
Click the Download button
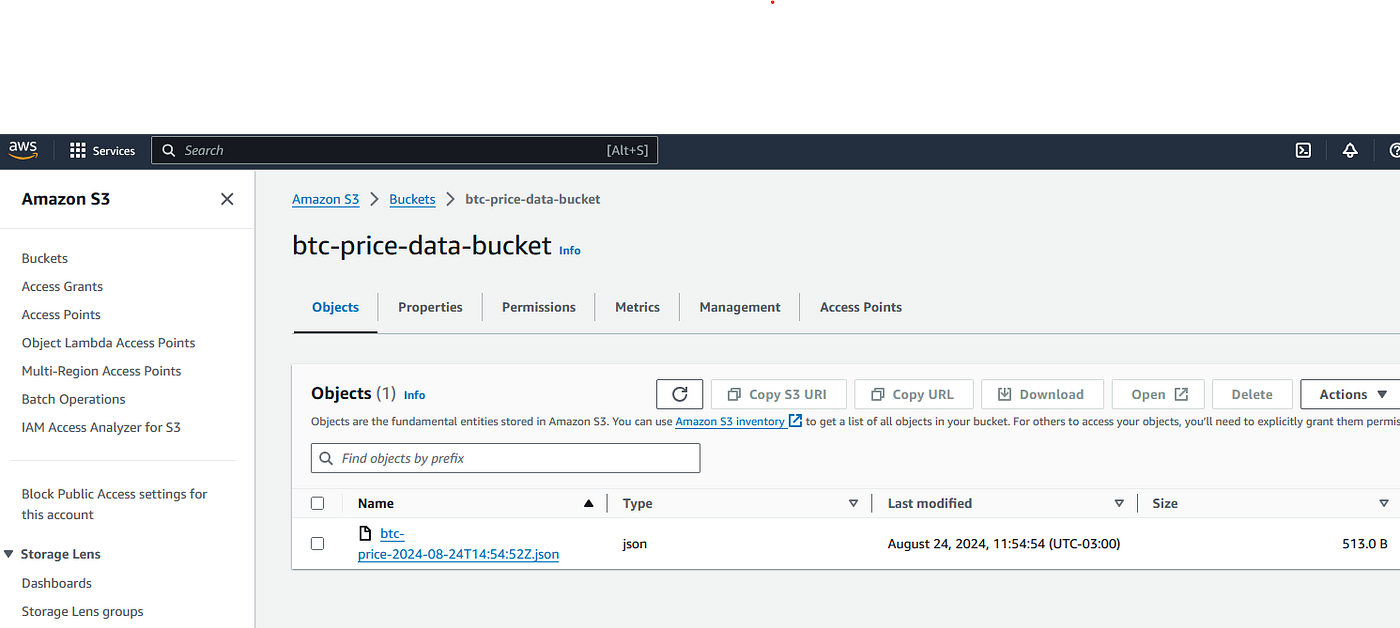[1042, 394]
